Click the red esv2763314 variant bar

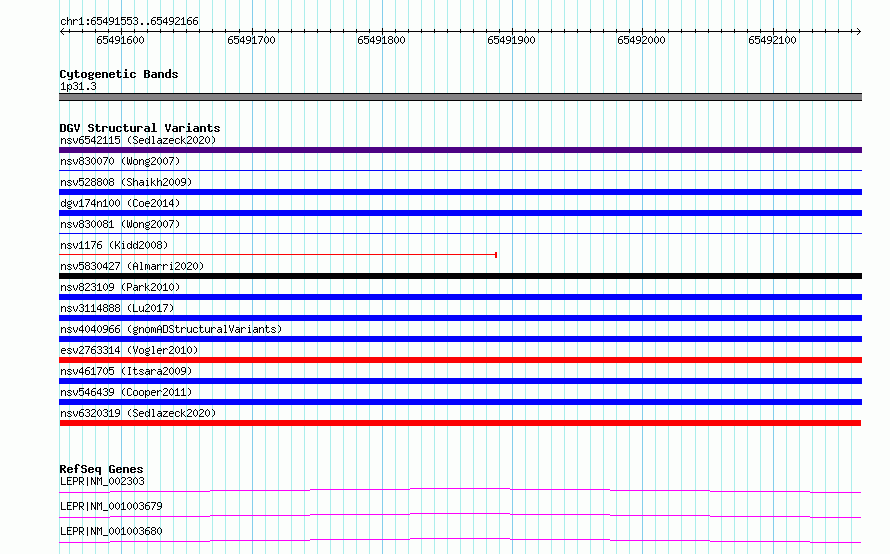(x=460, y=360)
